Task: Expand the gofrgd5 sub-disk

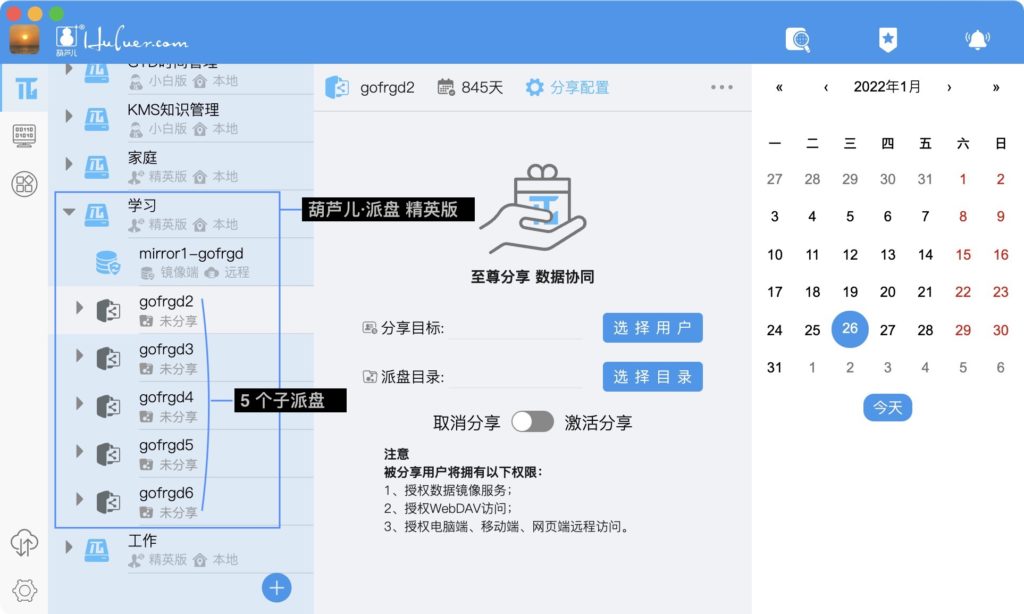Action: (x=79, y=451)
